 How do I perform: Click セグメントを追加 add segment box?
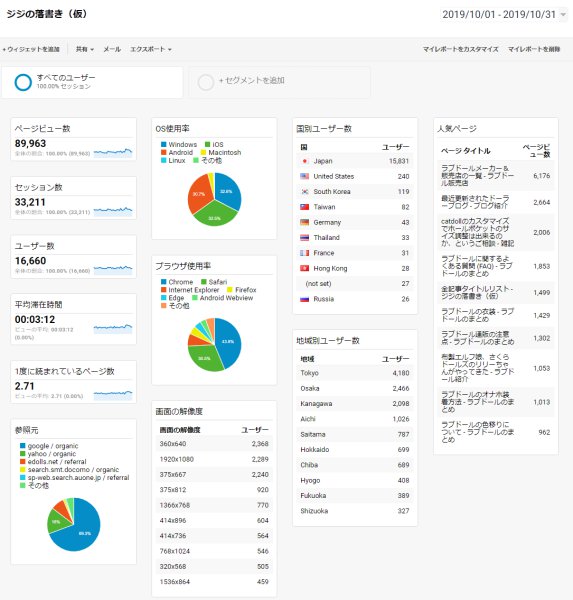point(279,82)
